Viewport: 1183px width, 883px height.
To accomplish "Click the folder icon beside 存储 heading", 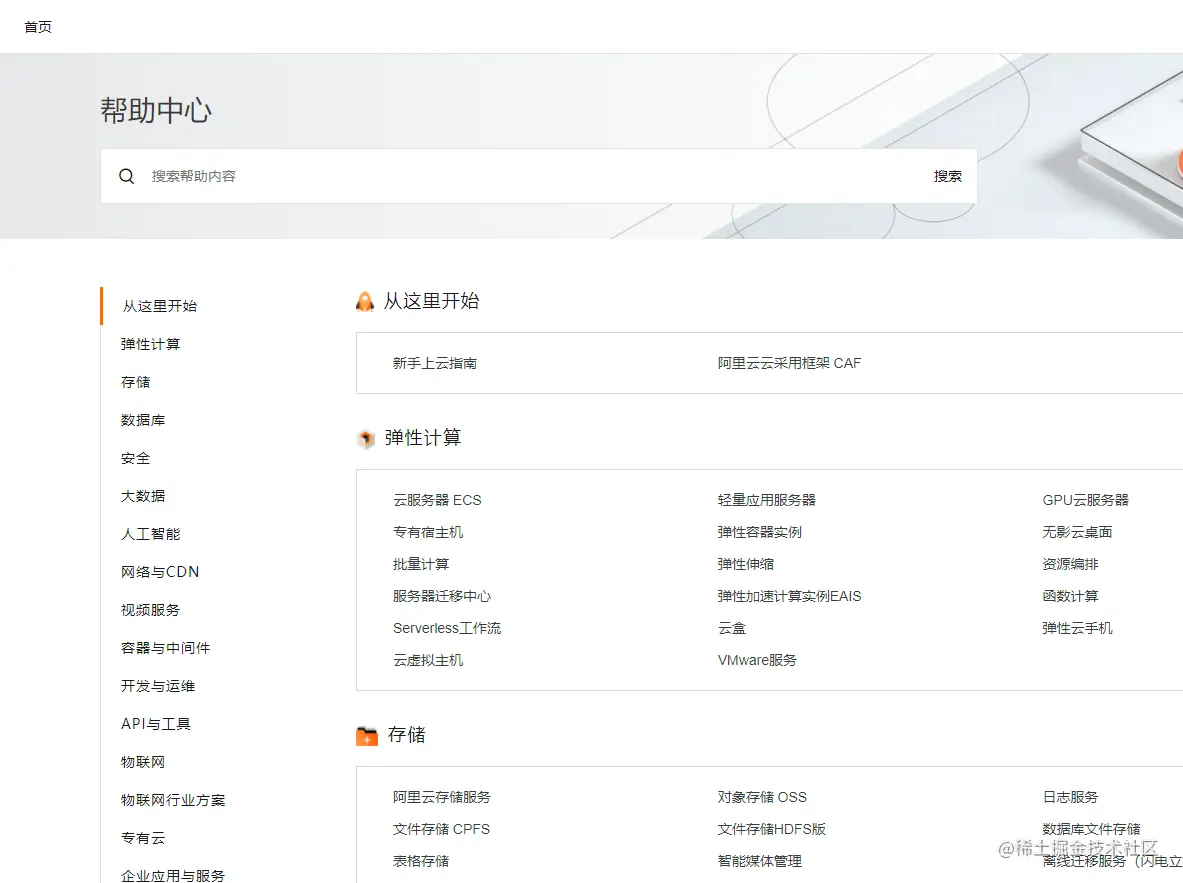I will (367, 736).
